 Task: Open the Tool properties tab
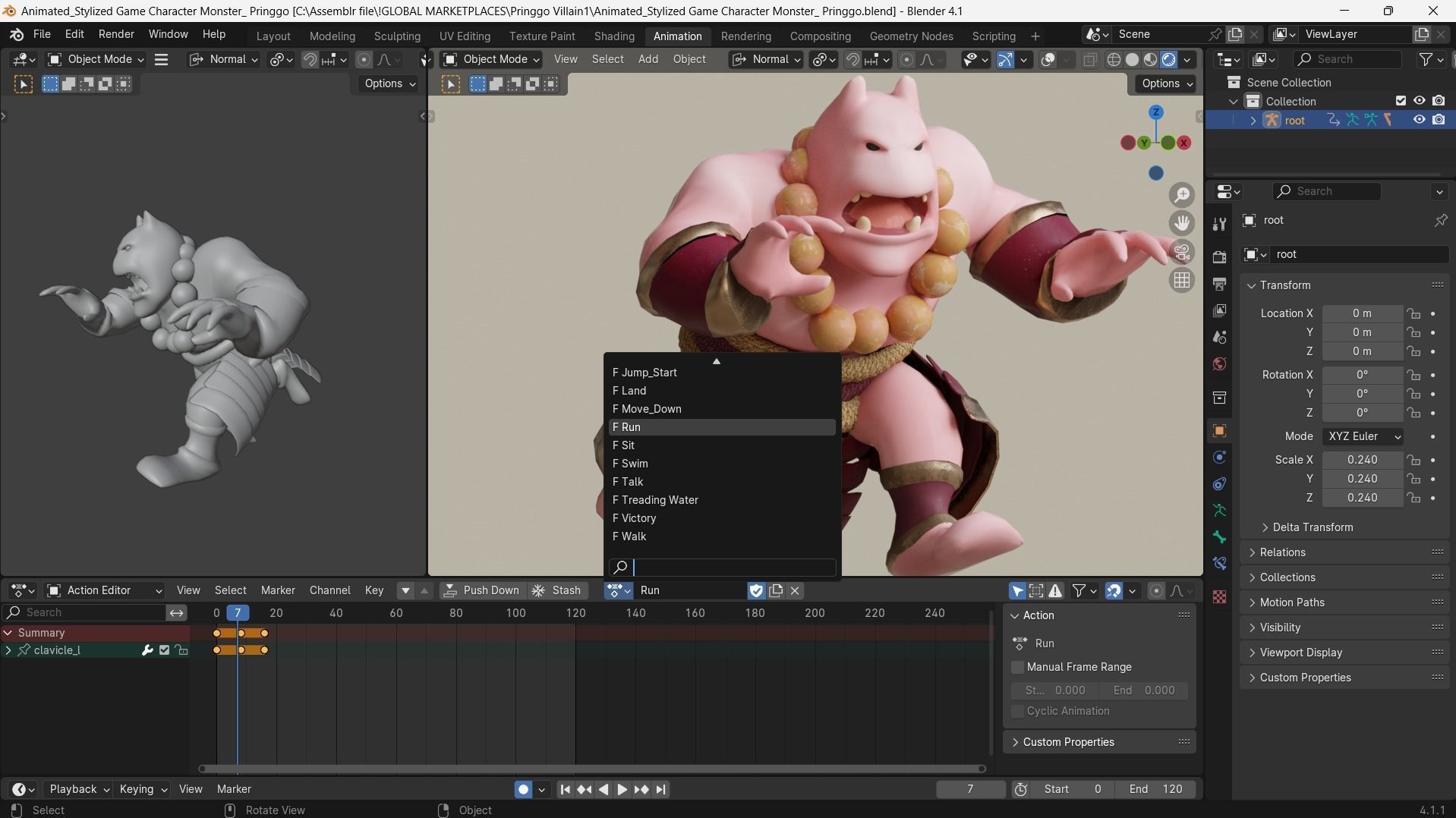[1219, 225]
